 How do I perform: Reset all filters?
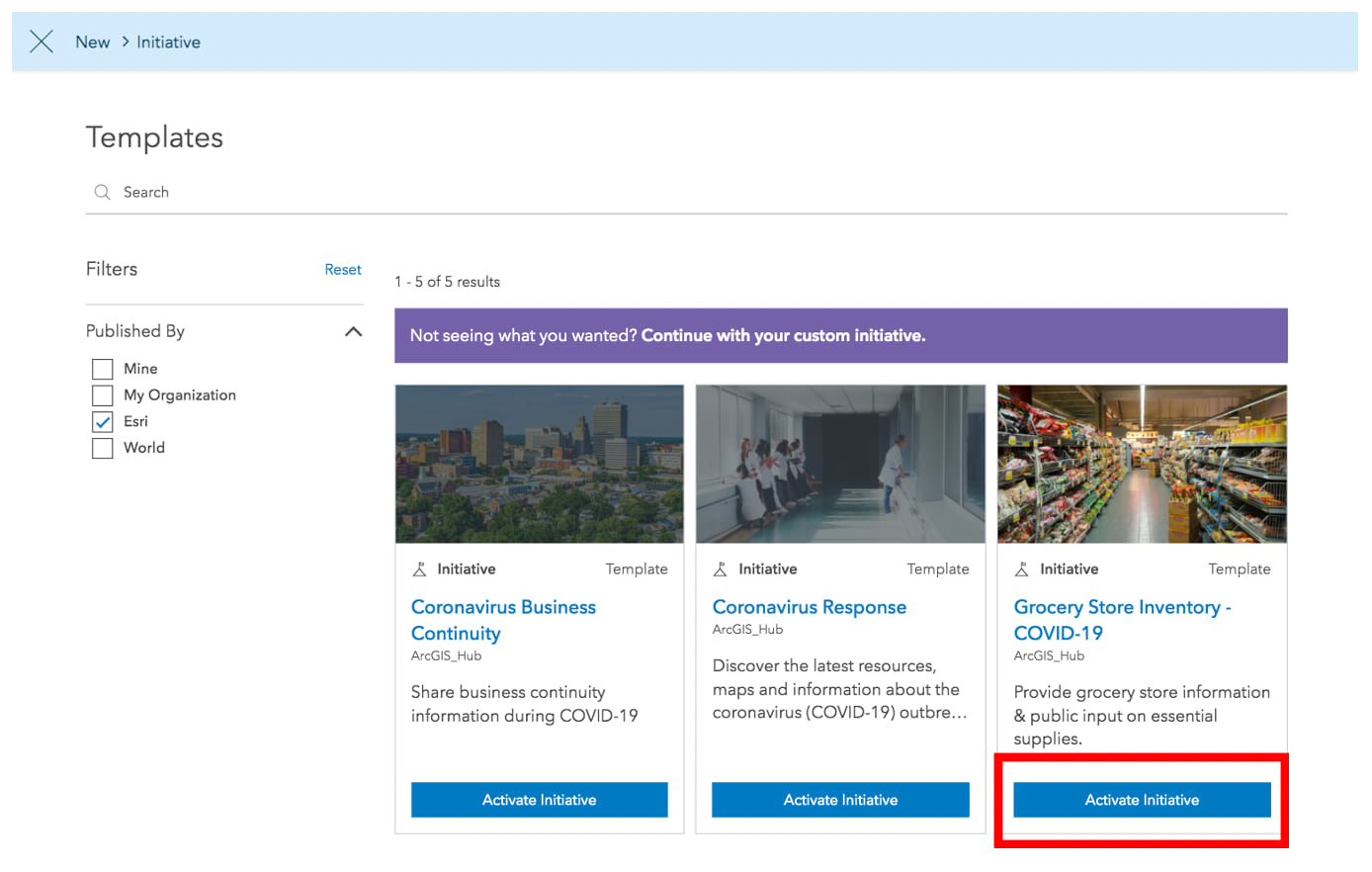tap(343, 269)
